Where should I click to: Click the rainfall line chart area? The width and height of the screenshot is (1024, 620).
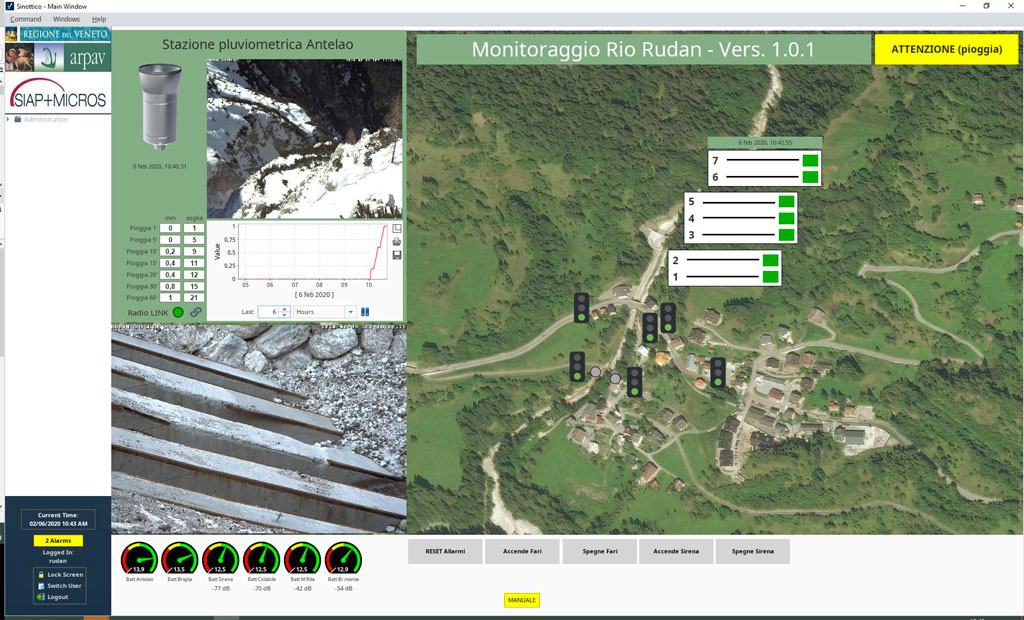pos(313,252)
